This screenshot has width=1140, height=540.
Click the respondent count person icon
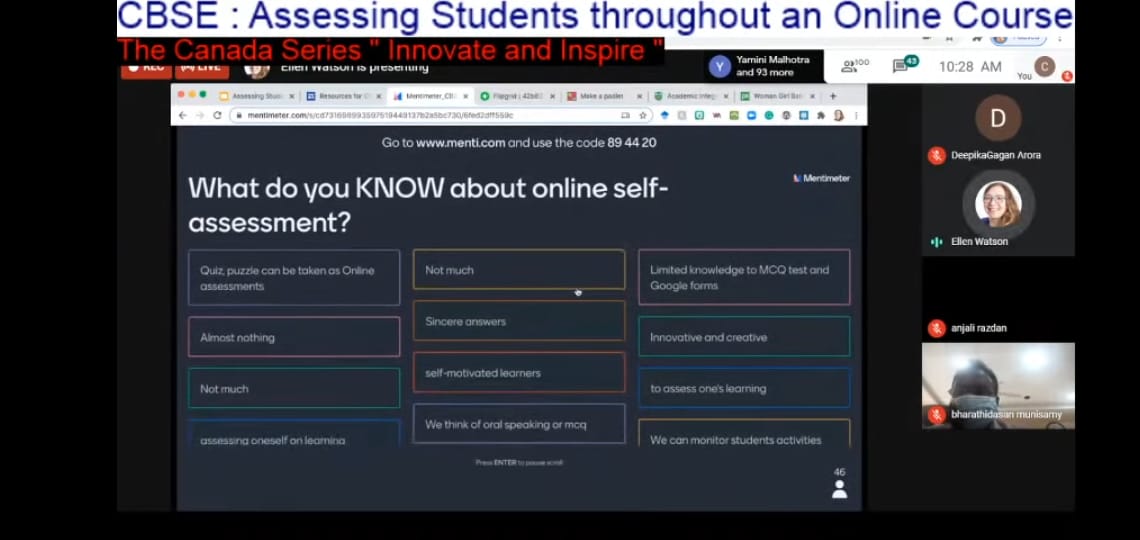[x=839, y=489]
